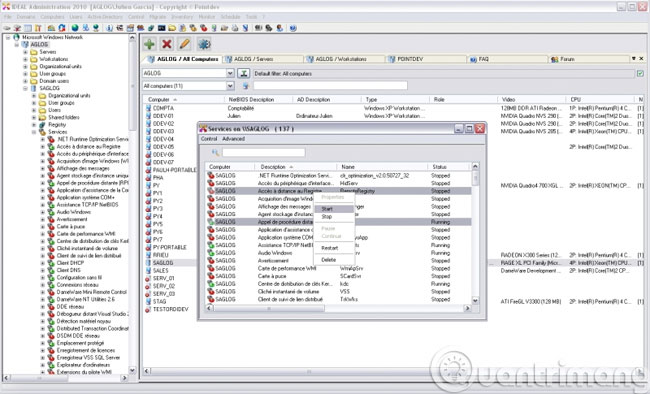Click the network connect icon beside AGLOG combo
The width and height of the screenshot is (650, 394).
click(x=243, y=73)
